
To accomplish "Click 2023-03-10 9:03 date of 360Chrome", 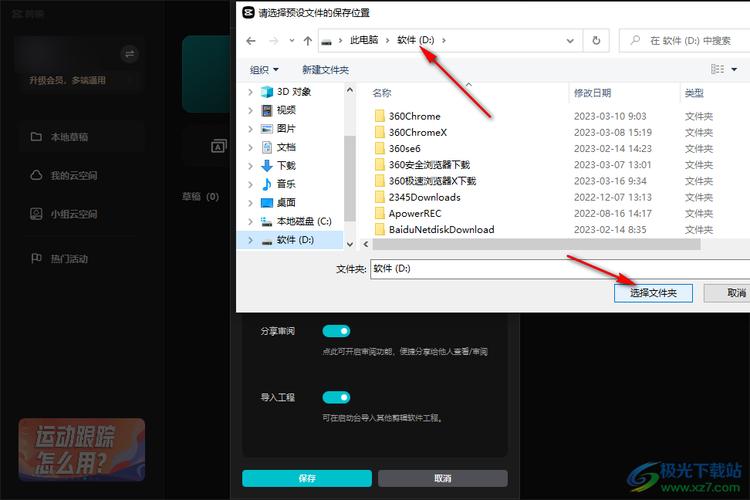I will click(610, 116).
